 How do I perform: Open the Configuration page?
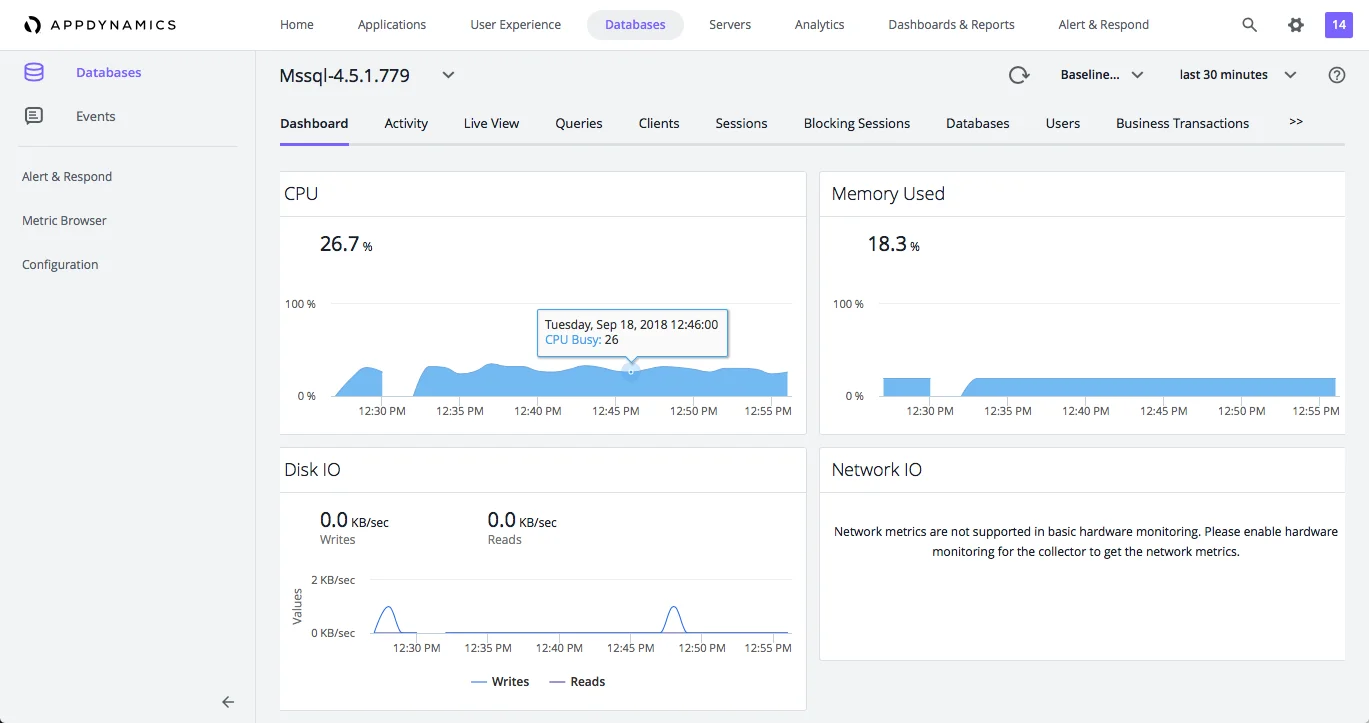59,264
